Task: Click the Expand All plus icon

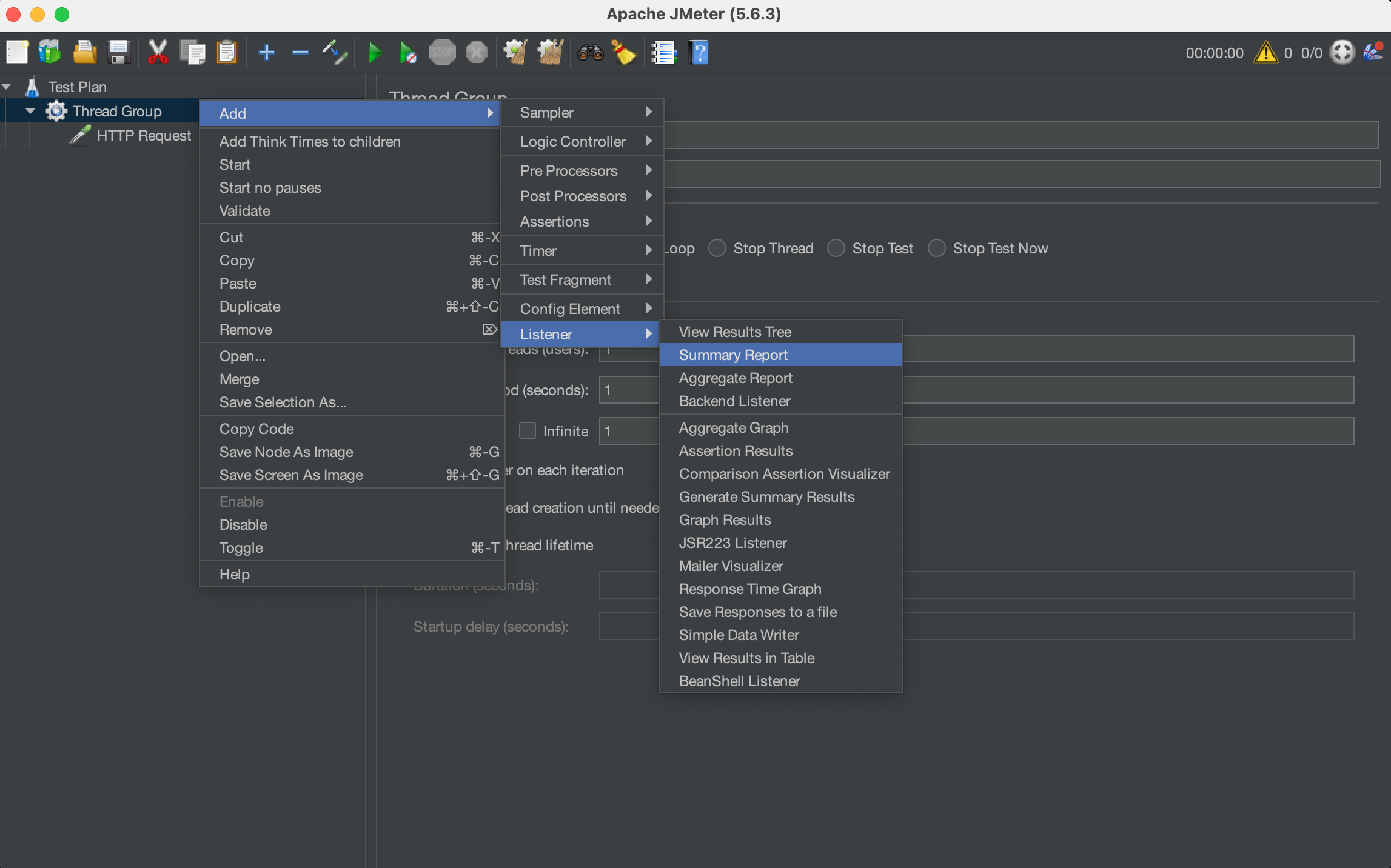Action: click(x=267, y=53)
